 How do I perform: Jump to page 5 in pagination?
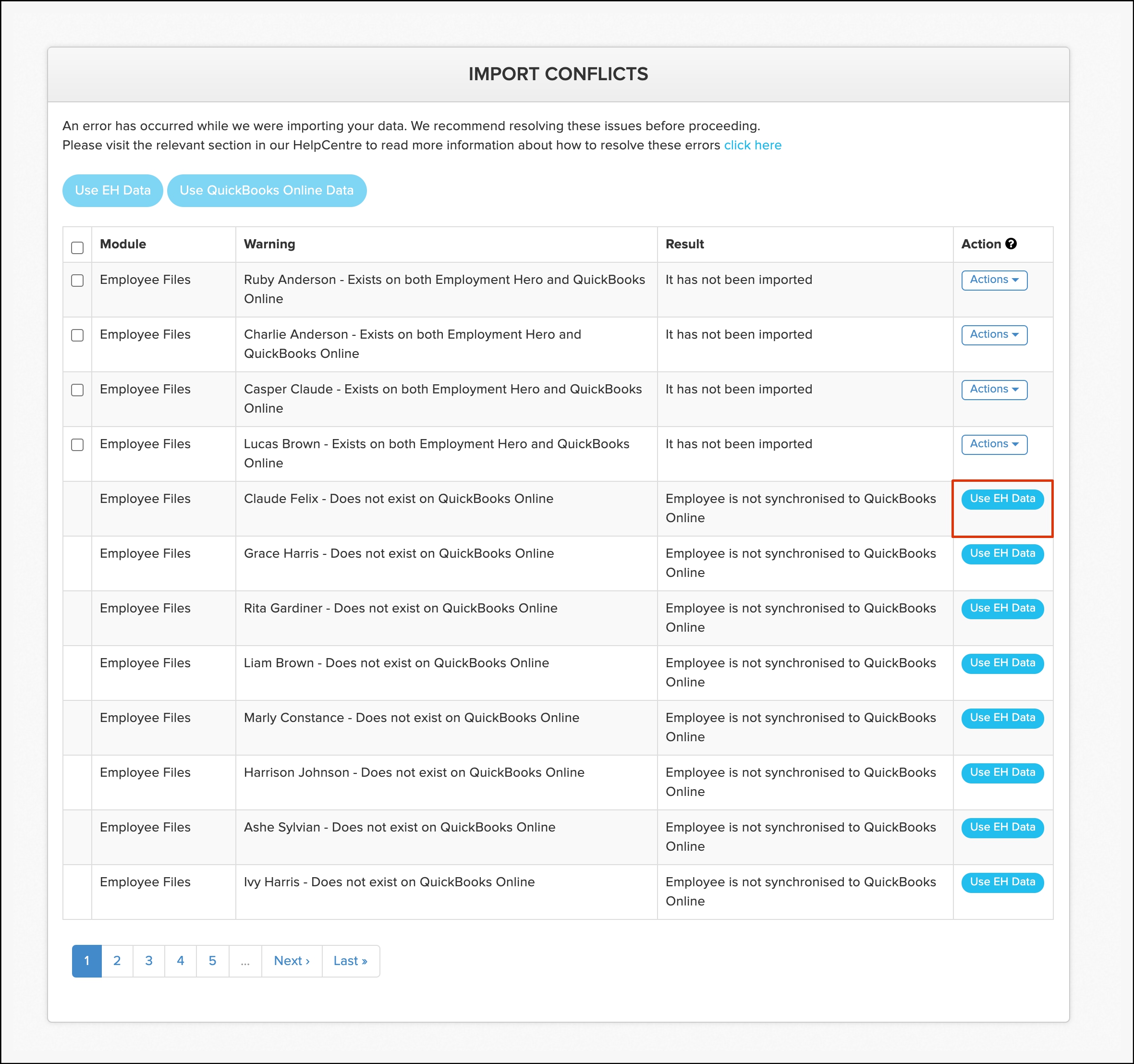pyautogui.click(x=212, y=961)
